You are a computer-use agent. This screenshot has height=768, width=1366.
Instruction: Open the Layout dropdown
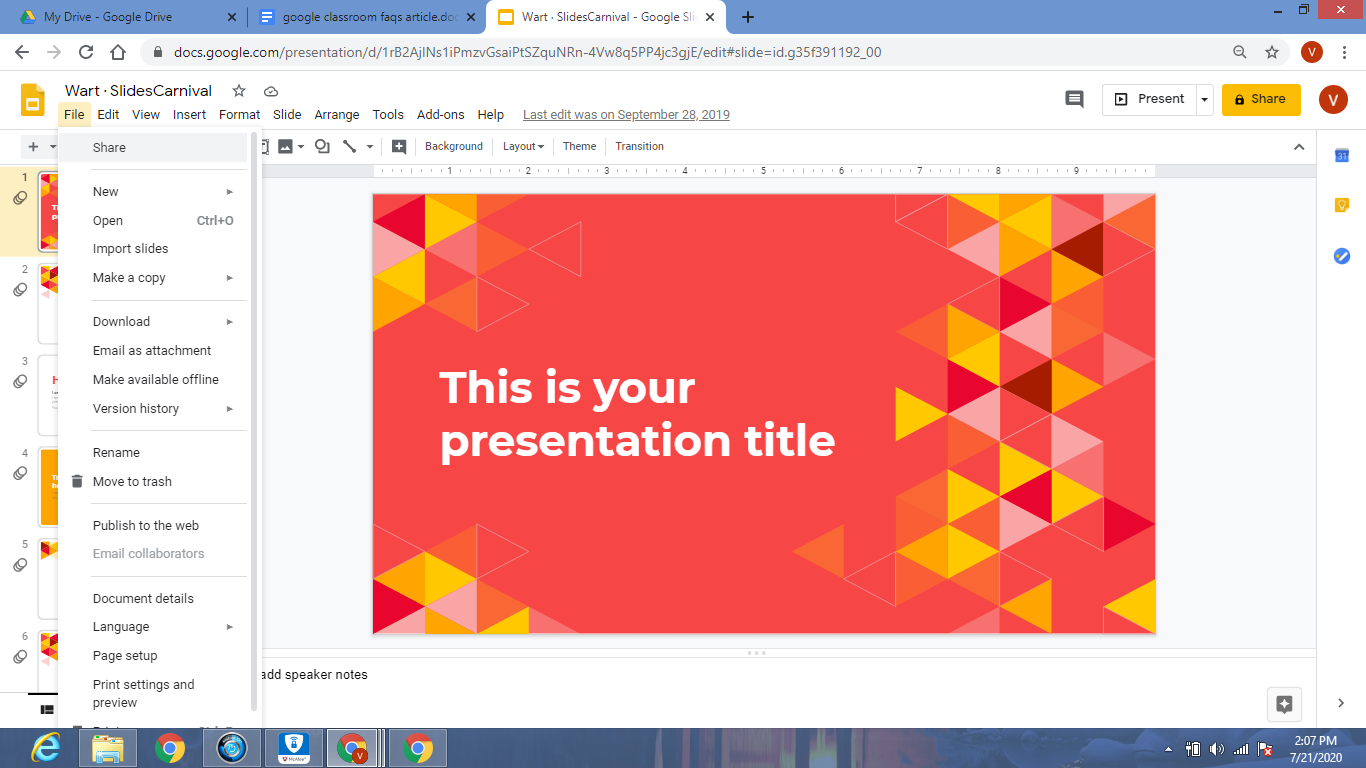(523, 146)
